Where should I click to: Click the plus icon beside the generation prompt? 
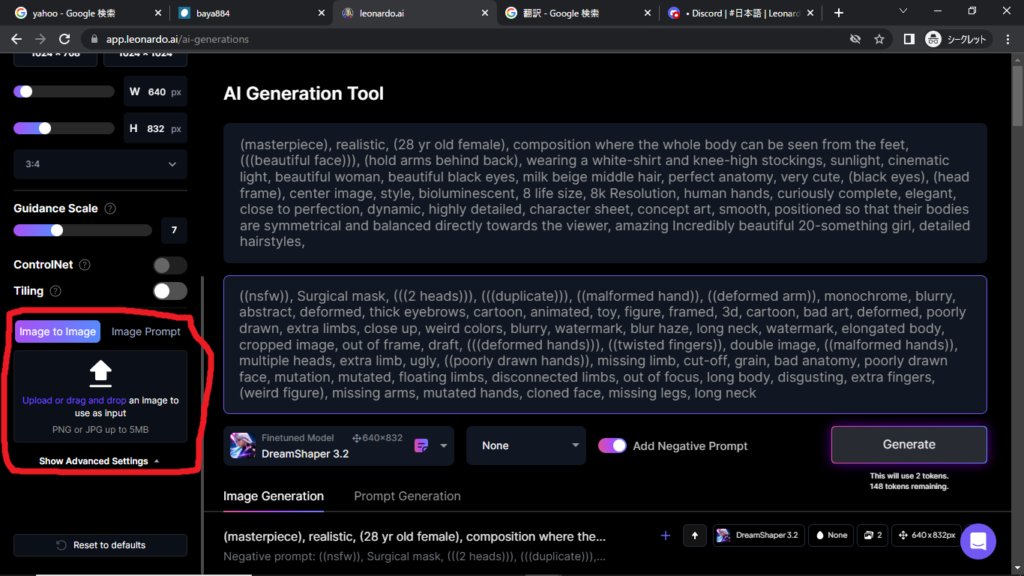point(665,536)
